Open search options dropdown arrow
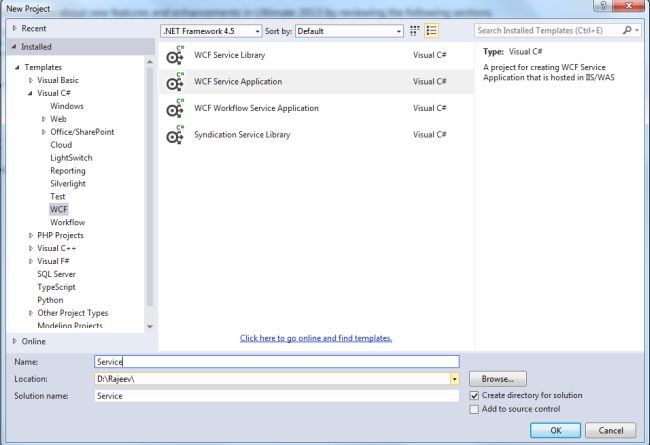The image size is (650, 445). [637, 30]
